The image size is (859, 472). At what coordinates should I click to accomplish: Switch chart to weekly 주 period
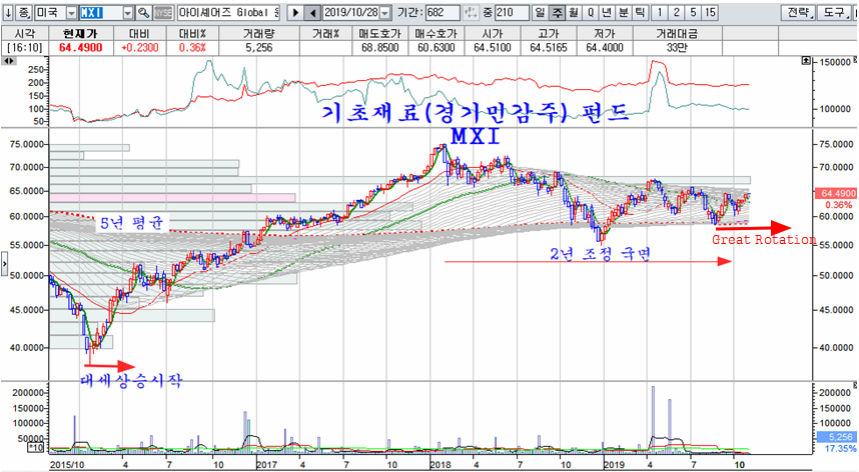tap(557, 13)
